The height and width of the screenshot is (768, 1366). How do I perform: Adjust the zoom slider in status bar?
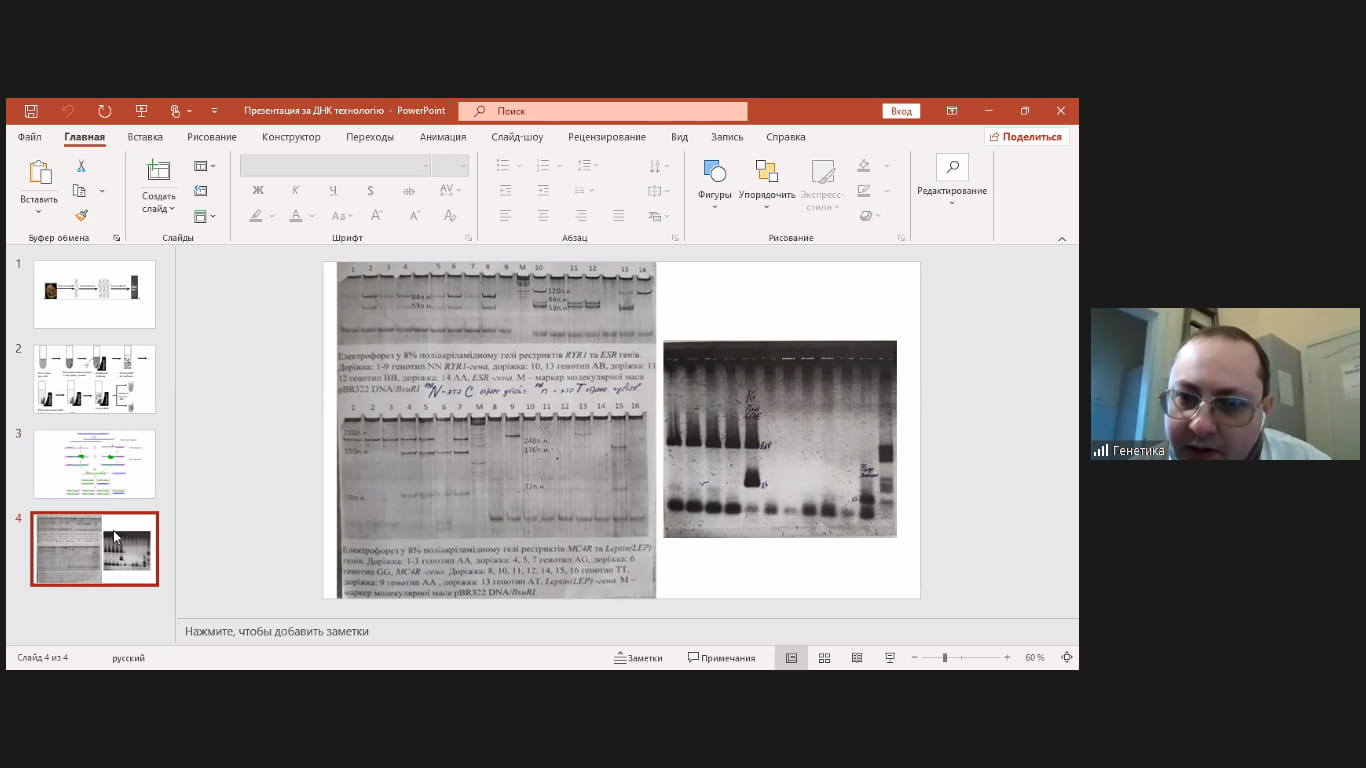pos(945,658)
